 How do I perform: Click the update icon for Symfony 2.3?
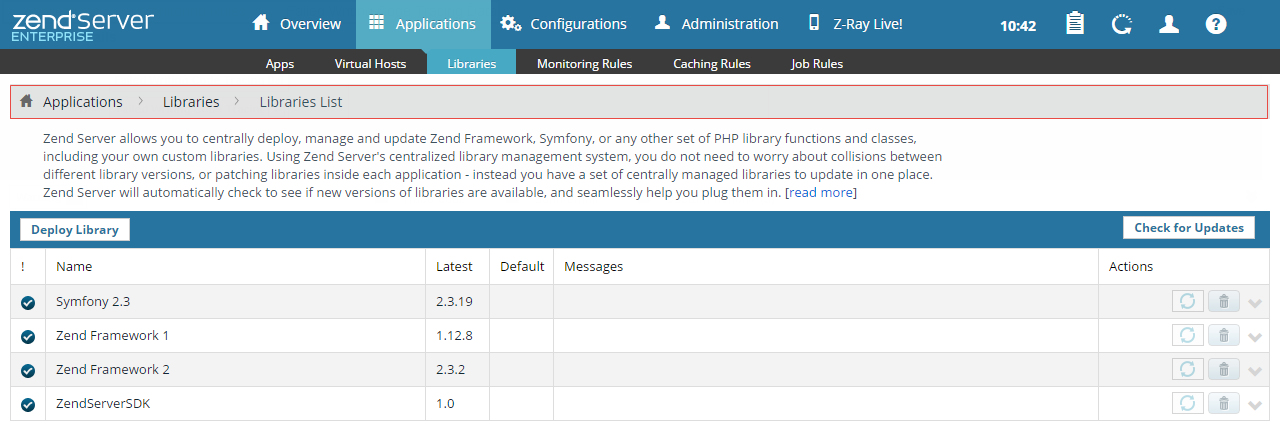(1187, 302)
